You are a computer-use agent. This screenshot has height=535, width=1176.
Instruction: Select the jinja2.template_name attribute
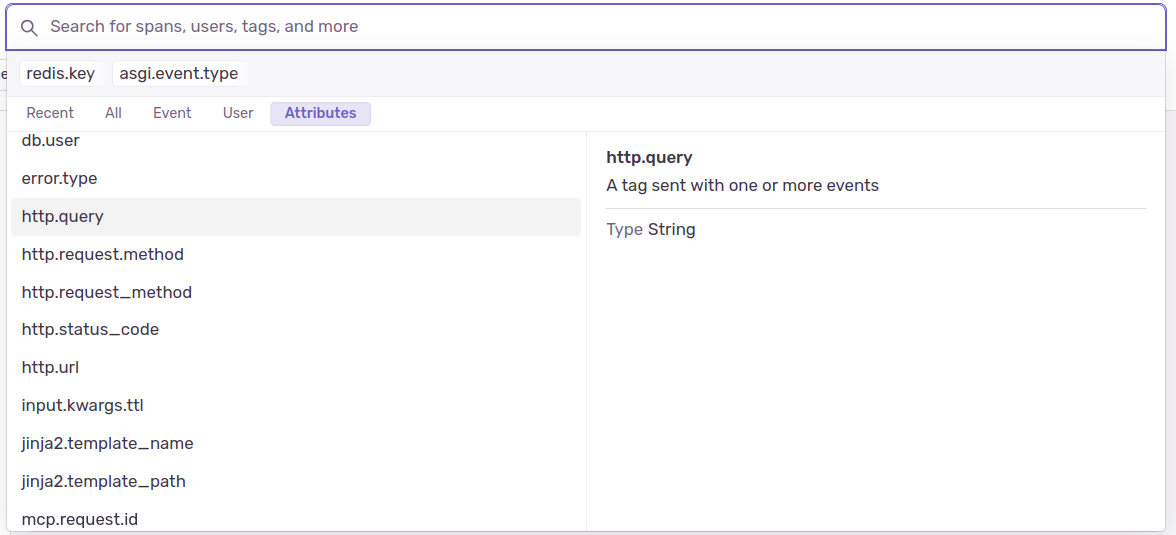[x=107, y=443]
